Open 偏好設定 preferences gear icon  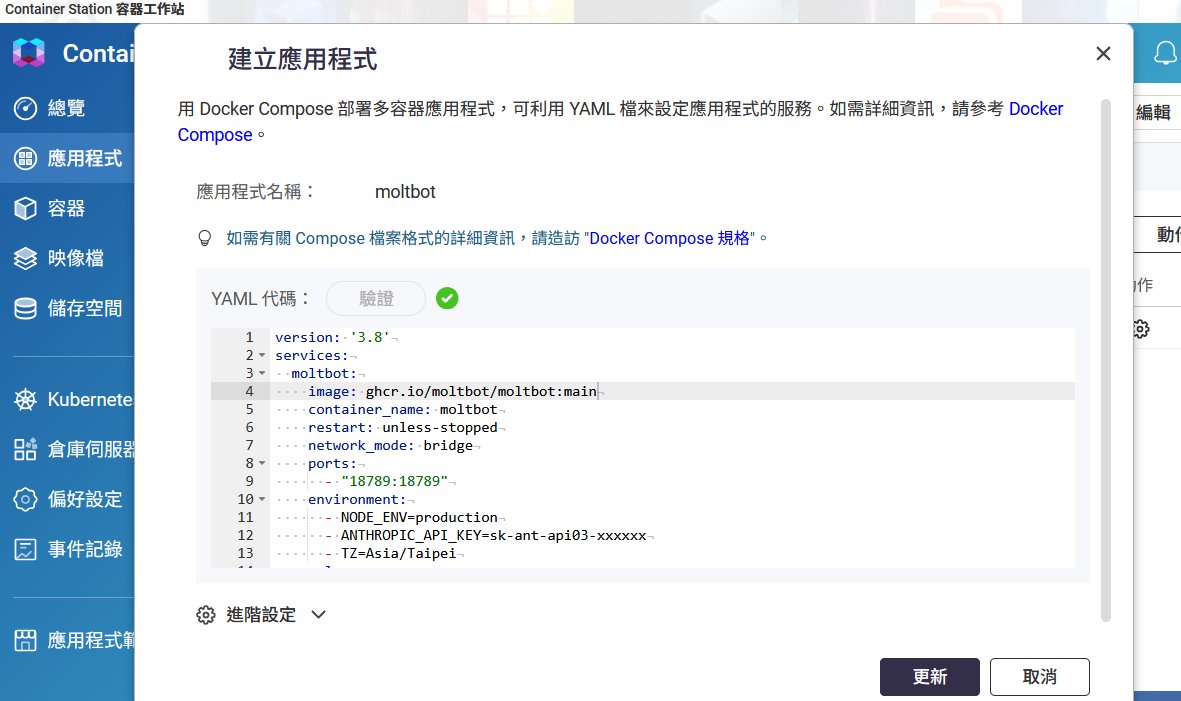click(26, 499)
